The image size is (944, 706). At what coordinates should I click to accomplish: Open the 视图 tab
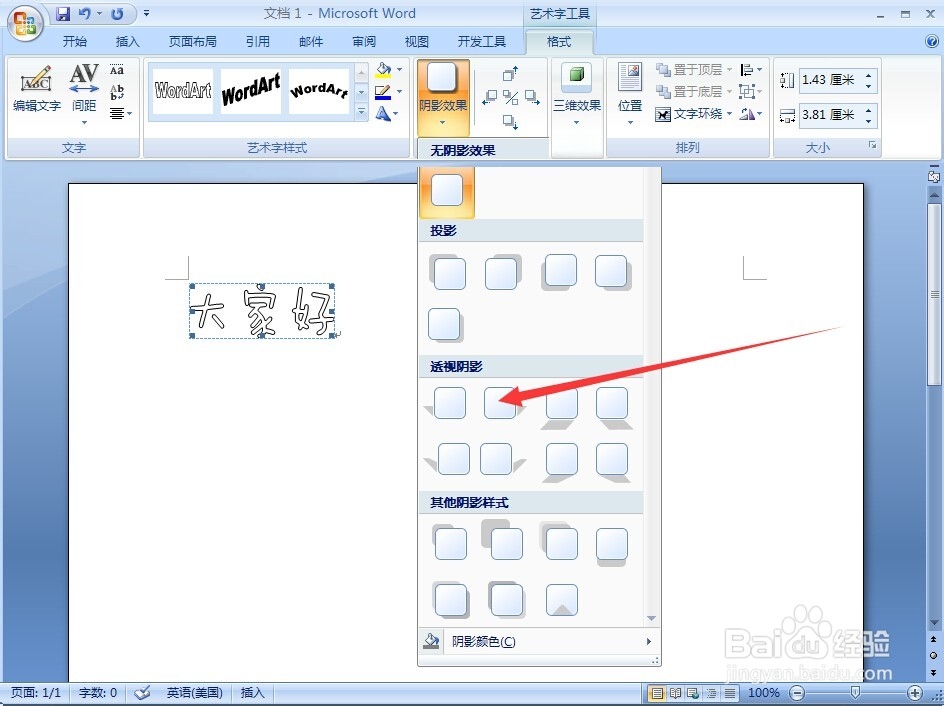click(x=416, y=42)
